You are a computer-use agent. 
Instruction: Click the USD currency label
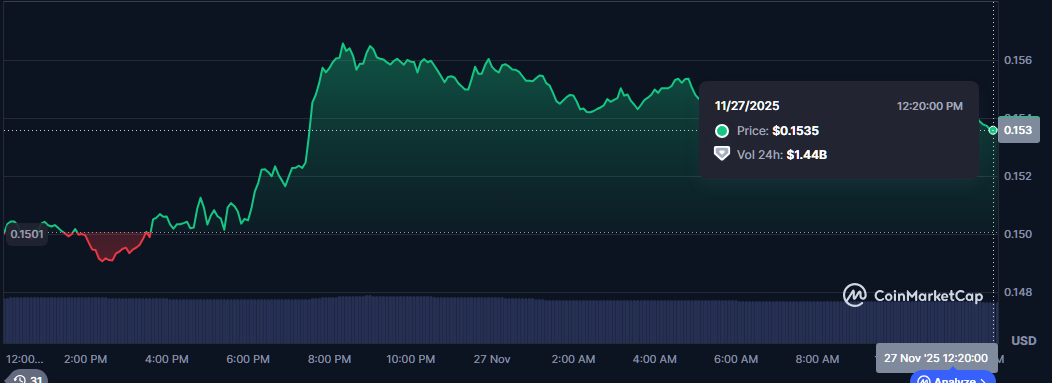pyautogui.click(x=1024, y=341)
